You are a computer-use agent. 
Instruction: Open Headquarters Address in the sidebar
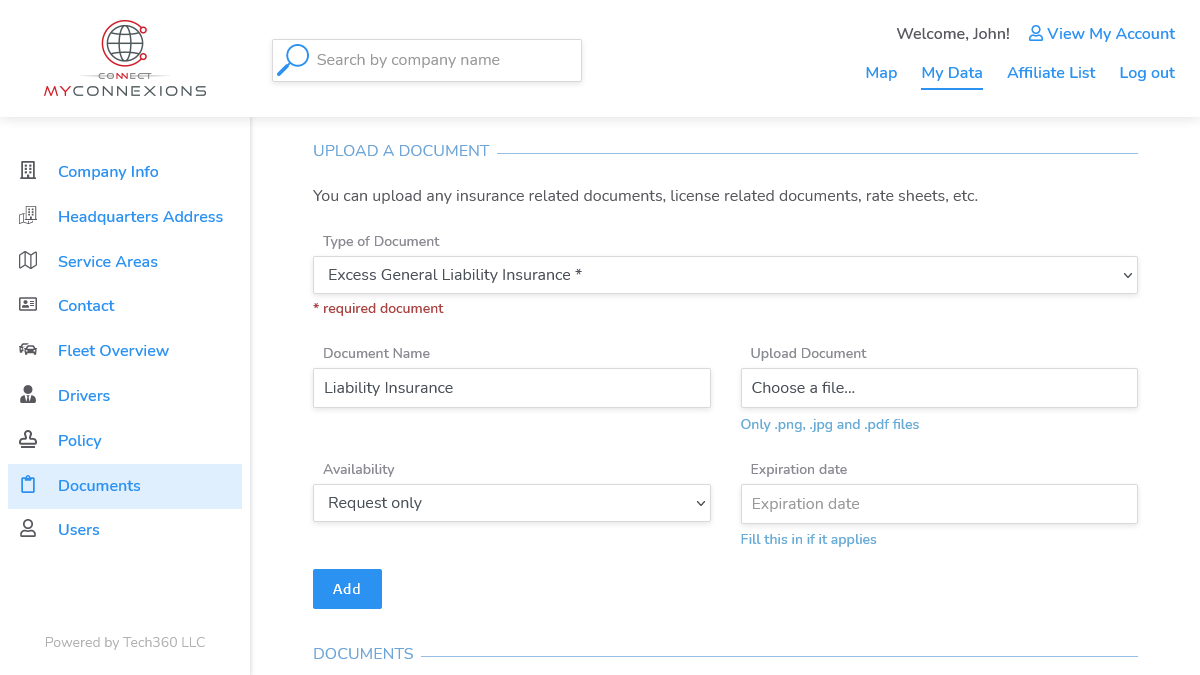(140, 216)
